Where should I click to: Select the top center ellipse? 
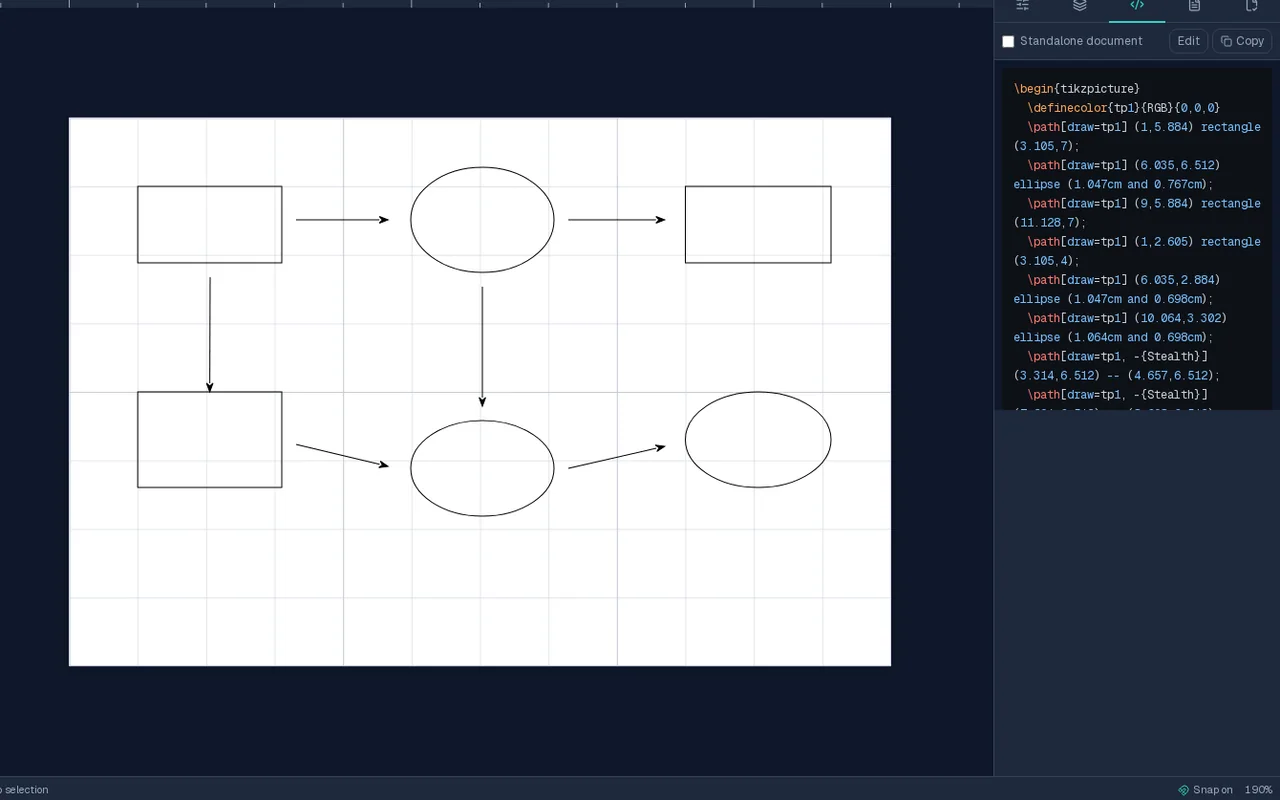pyautogui.click(x=482, y=220)
